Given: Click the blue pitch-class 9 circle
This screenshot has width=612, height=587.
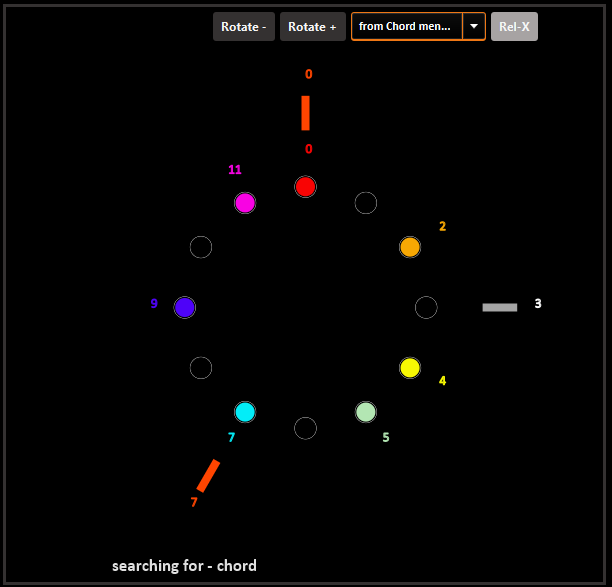Looking at the screenshot, I should (x=184, y=308).
